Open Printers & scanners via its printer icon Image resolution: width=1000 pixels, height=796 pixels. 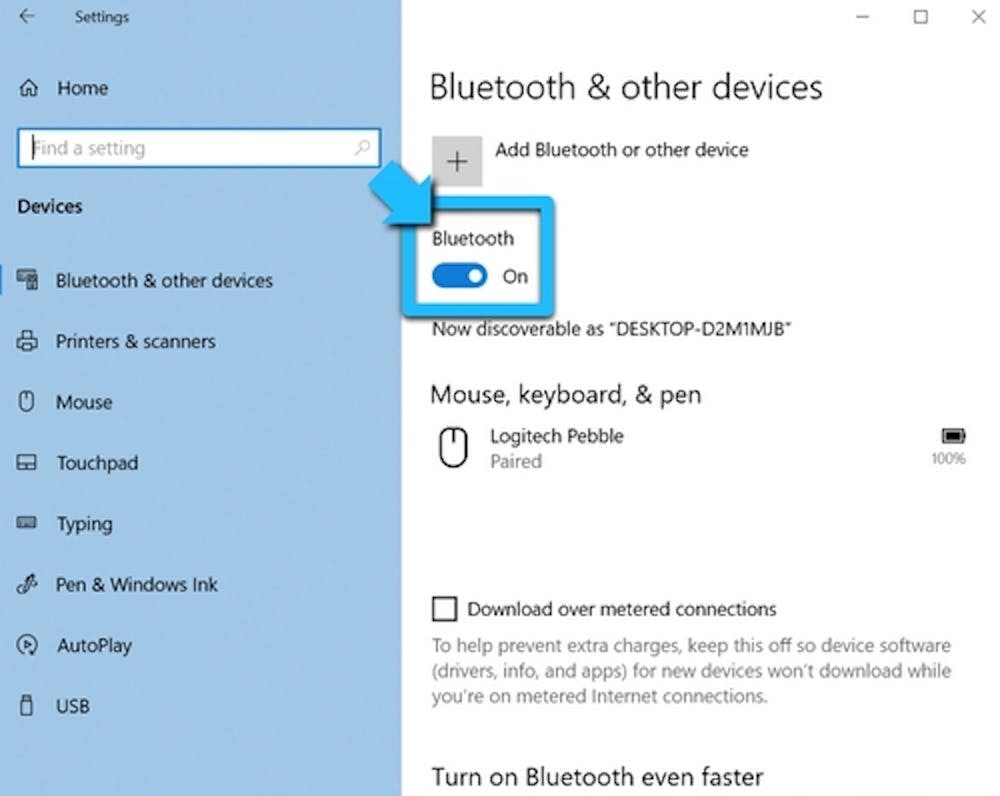[27, 341]
